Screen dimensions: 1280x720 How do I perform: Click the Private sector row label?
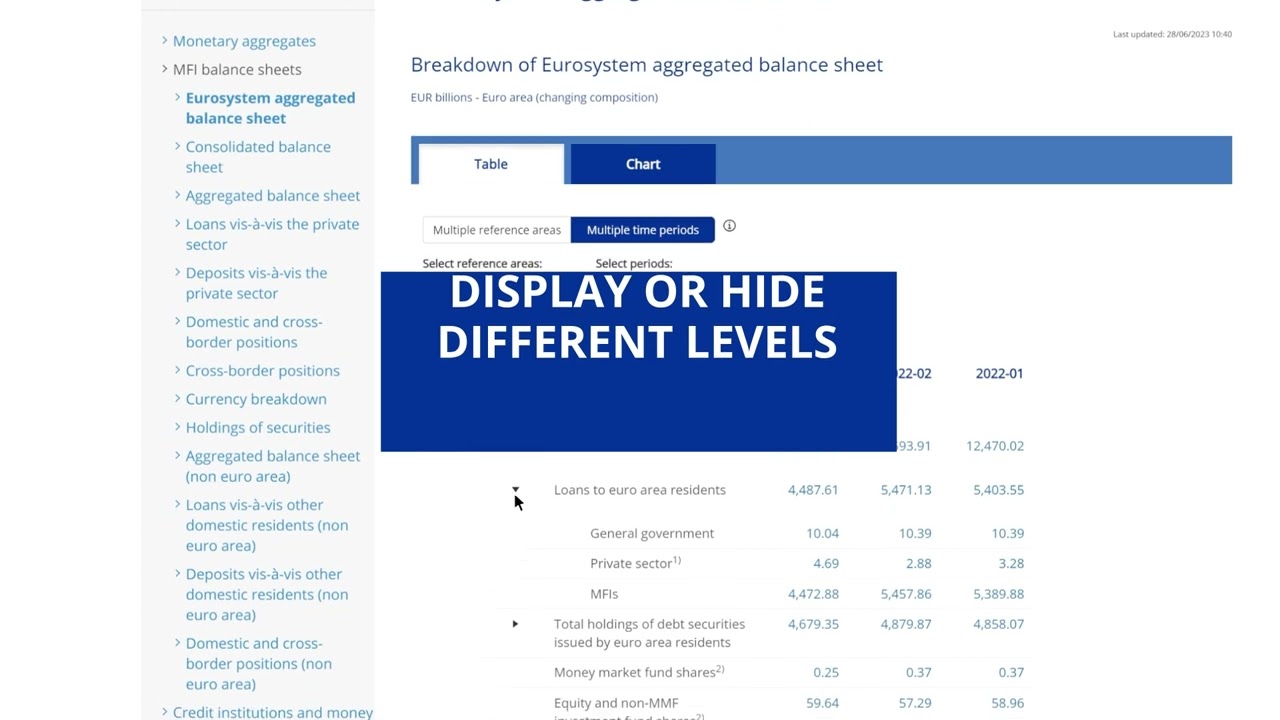coord(635,563)
